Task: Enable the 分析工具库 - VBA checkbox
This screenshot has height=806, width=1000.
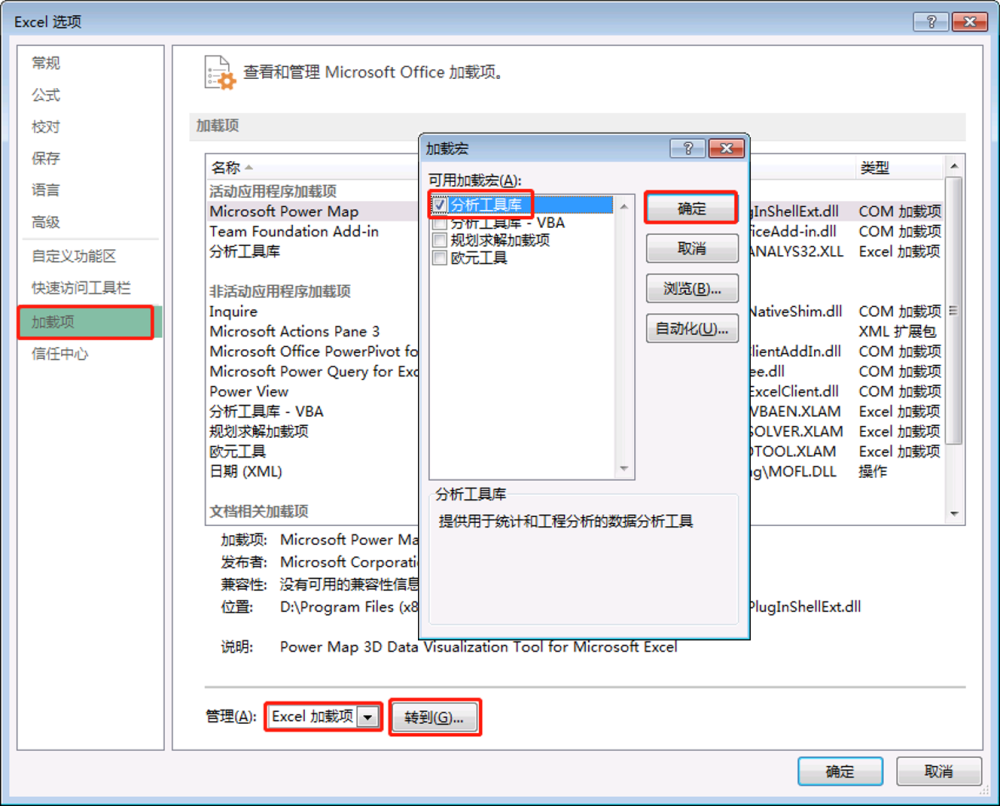Action: pos(437,222)
